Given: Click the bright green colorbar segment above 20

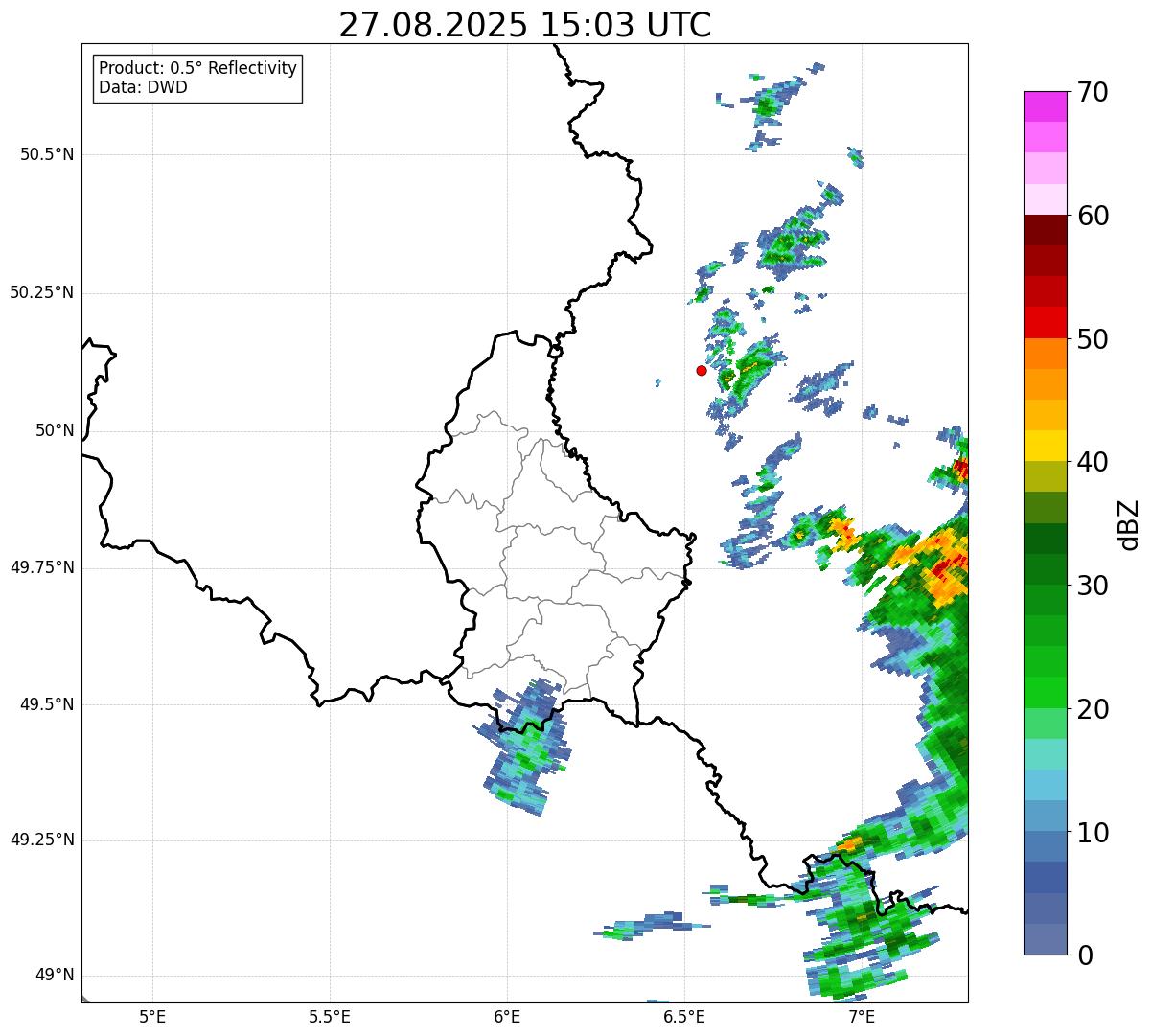Looking at the screenshot, I should point(1045,693).
